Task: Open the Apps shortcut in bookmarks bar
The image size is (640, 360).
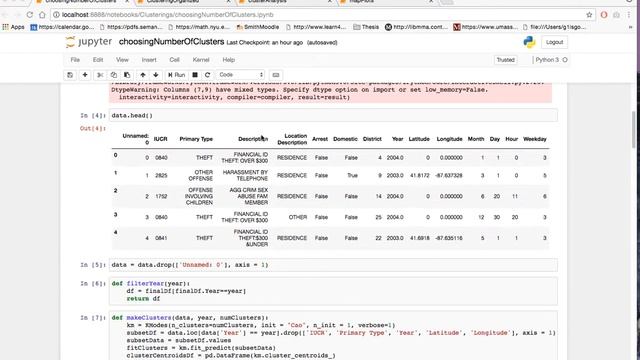Action: click(x=13, y=27)
